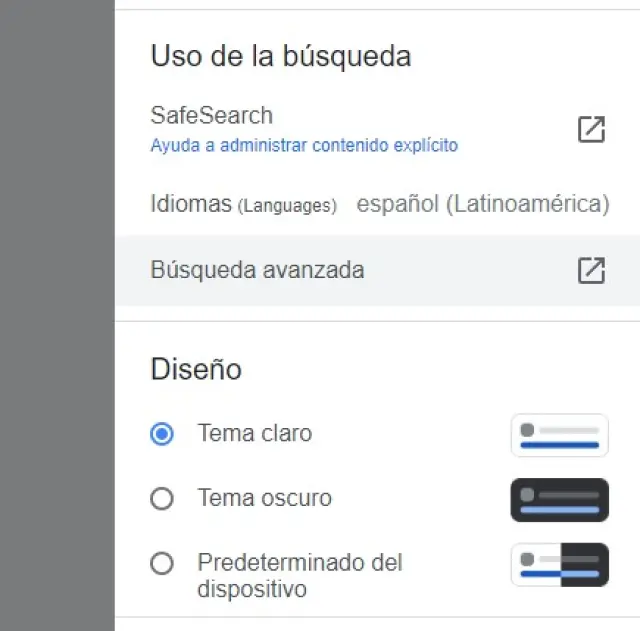Image resolution: width=640 pixels, height=631 pixels.
Task: Click the 'Tema claro' text label
Action: click(255, 434)
